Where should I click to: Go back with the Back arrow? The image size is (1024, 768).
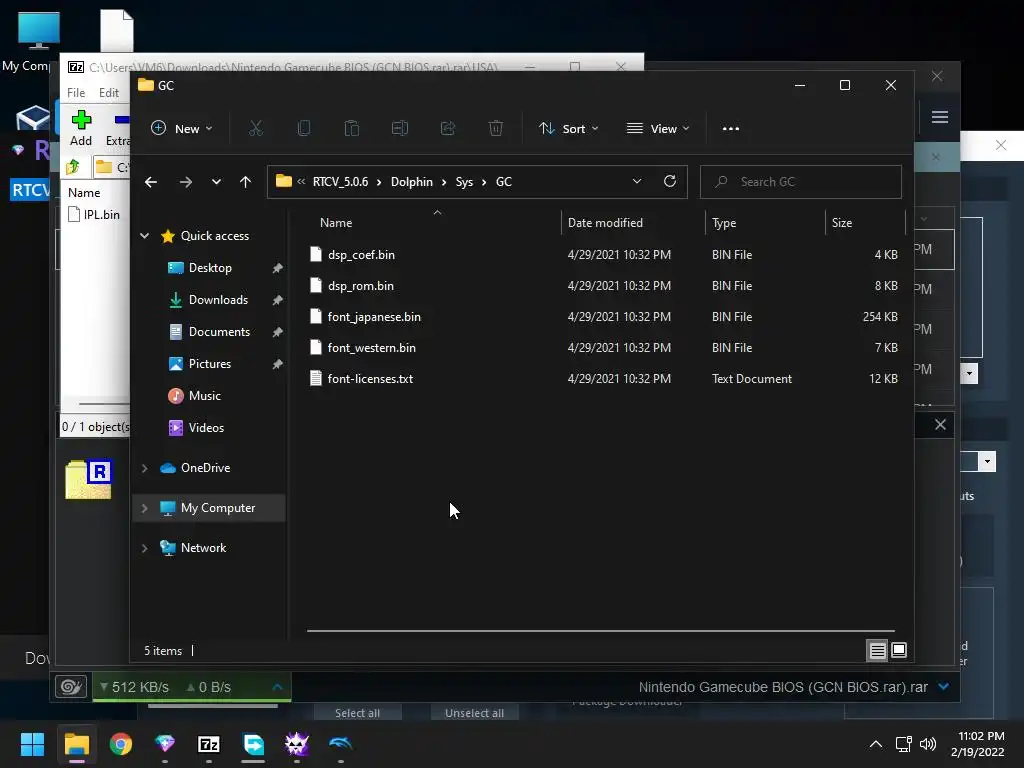tap(151, 182)
